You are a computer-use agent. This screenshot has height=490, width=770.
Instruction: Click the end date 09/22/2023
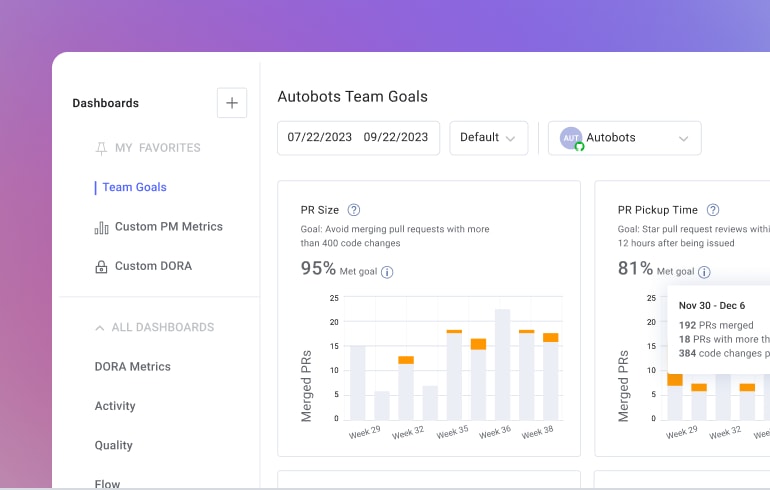(x=396, y=137)
